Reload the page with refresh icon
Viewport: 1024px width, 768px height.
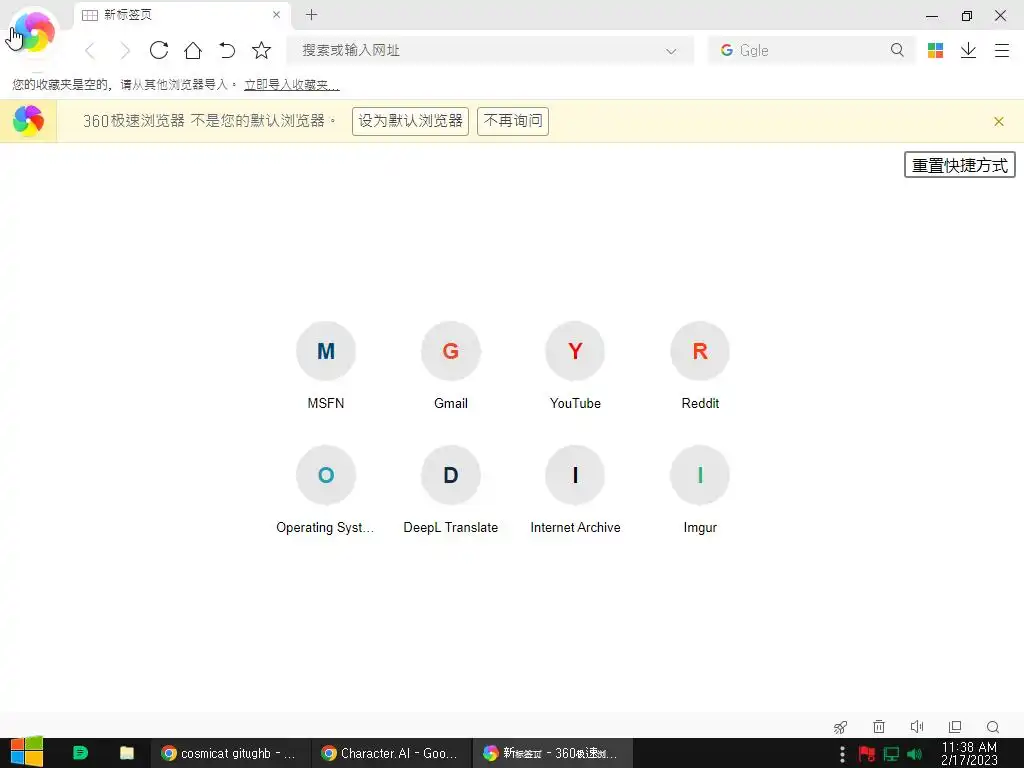tap(159, 50)
